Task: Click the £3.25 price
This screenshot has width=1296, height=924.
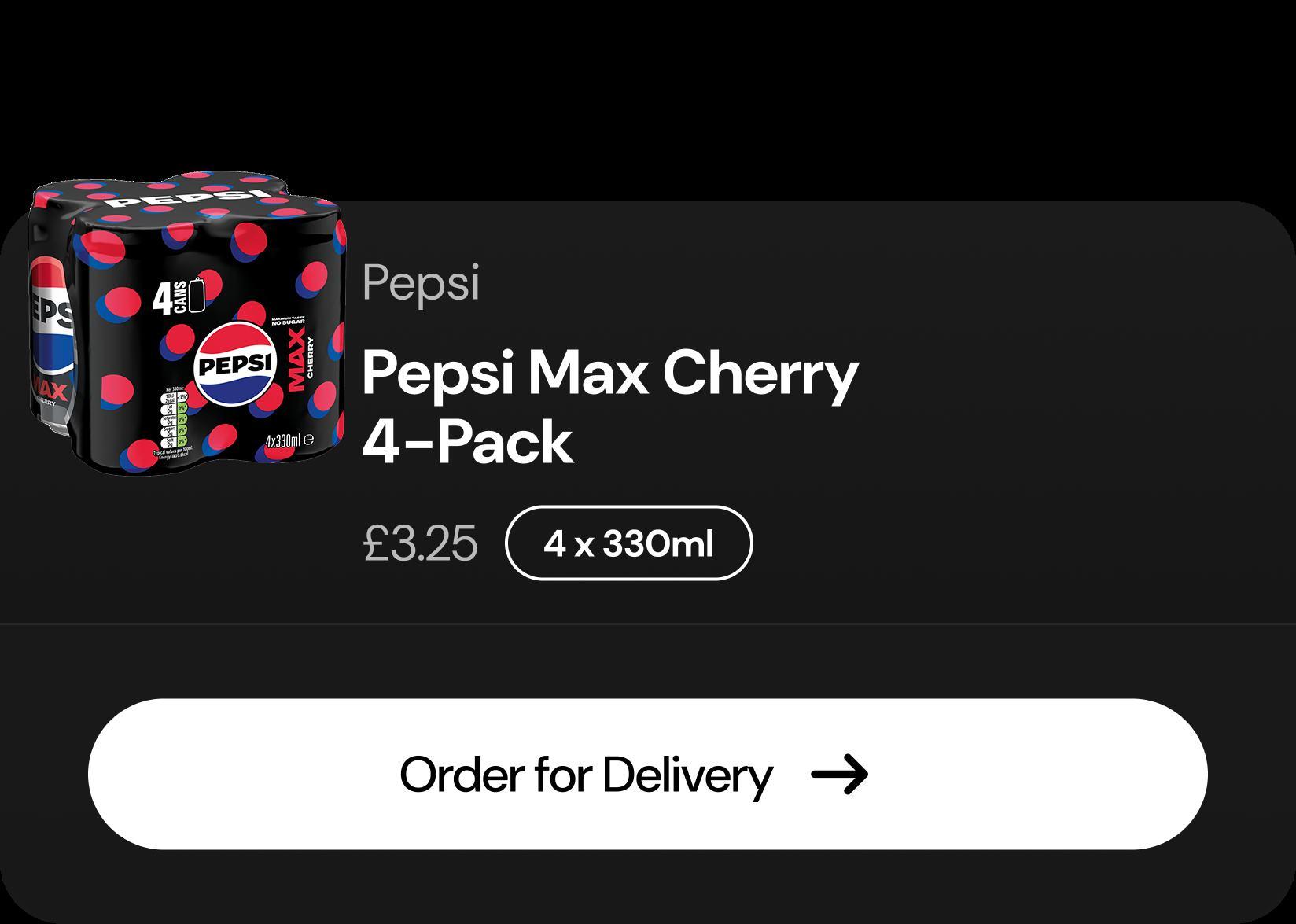Action: coord(420,543)
